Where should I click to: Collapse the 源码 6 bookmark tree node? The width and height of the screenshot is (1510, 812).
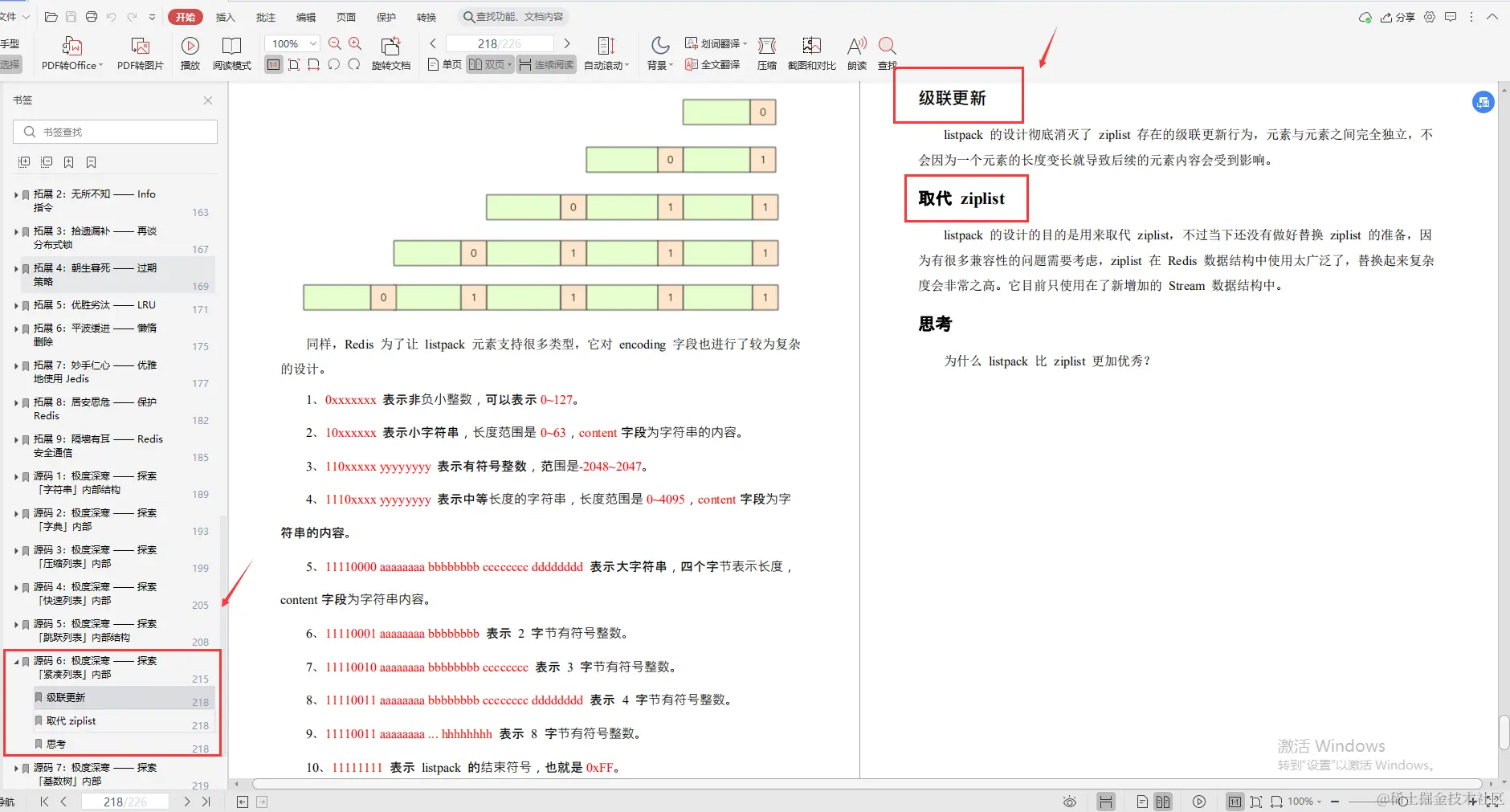click(x=17, y=660)
